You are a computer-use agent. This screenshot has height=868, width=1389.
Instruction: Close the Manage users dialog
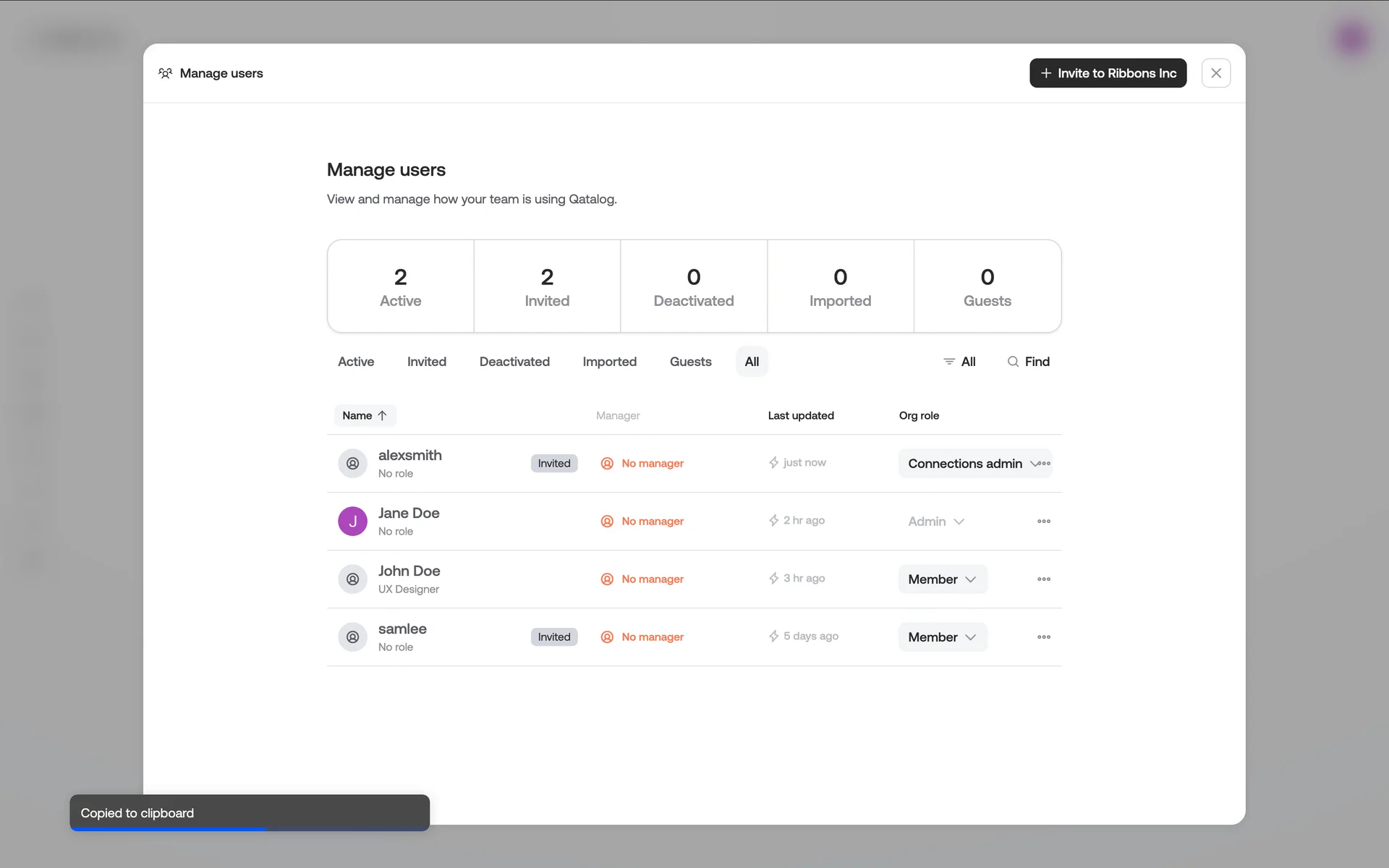pyautogui.click(x=1215, y=73)
